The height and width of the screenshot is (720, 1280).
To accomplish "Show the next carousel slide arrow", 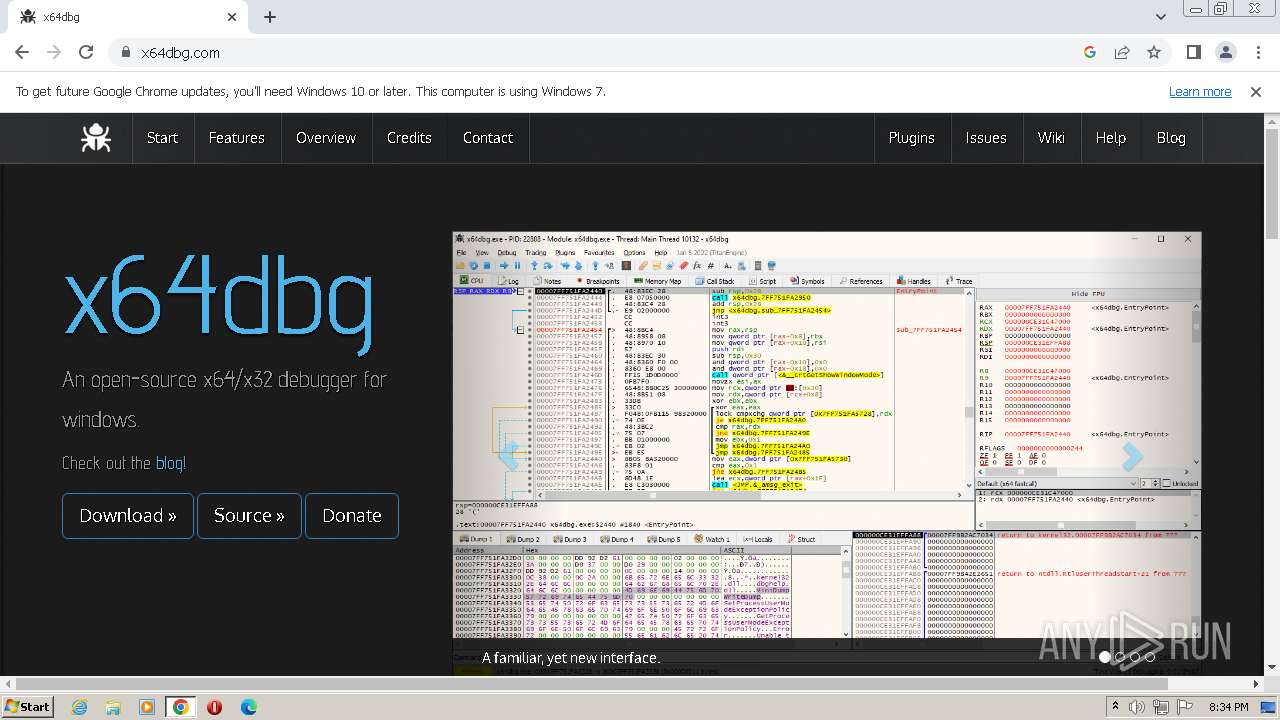I will click(x=1132, y=455).
